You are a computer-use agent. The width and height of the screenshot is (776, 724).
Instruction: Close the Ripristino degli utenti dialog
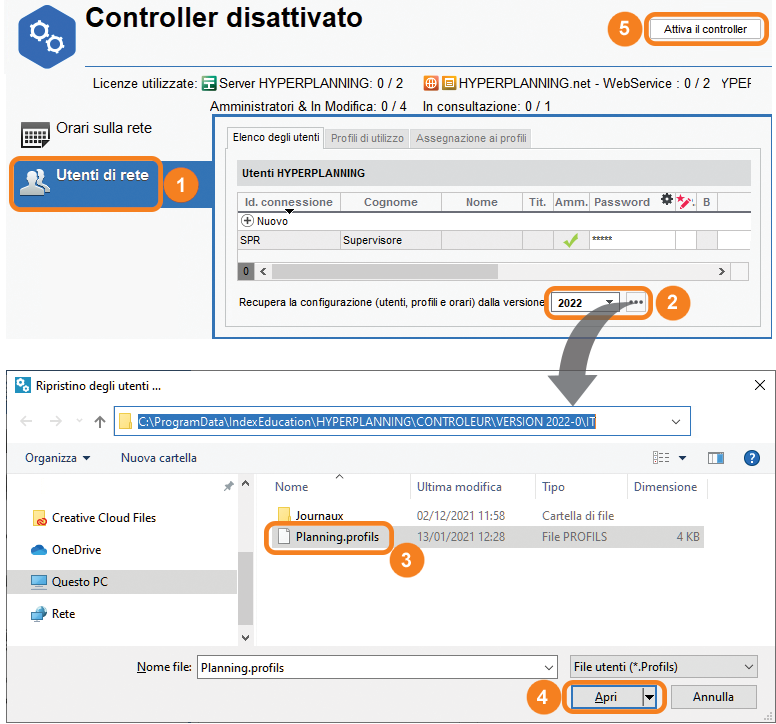[760, 385]
